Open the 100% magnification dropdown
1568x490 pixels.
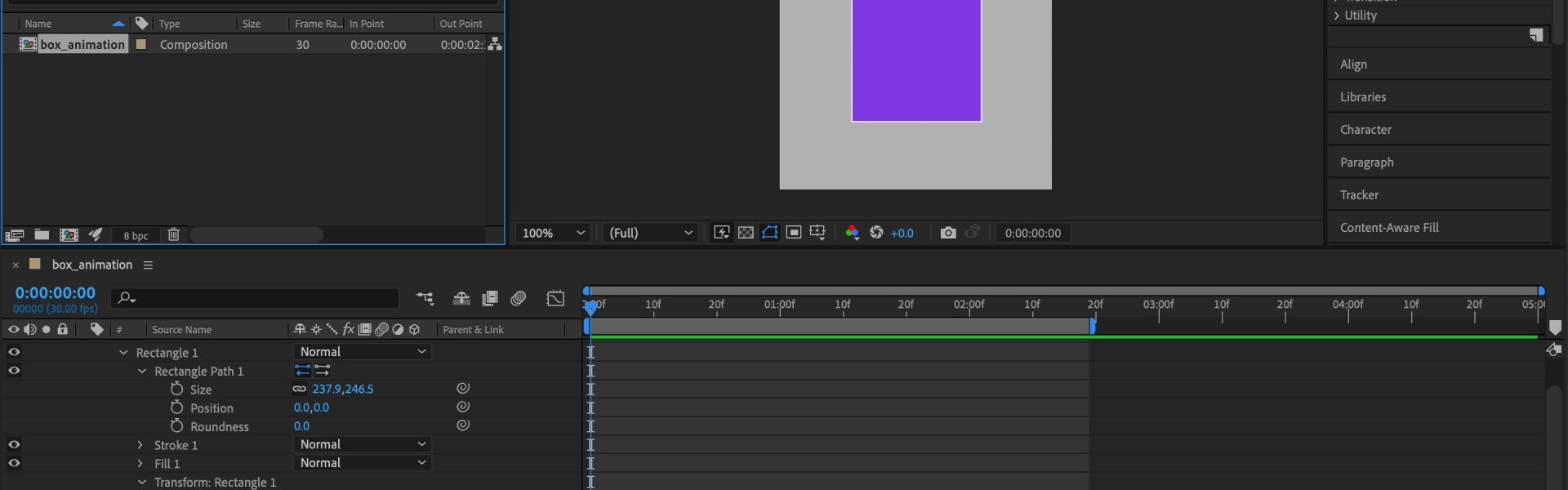553,233
